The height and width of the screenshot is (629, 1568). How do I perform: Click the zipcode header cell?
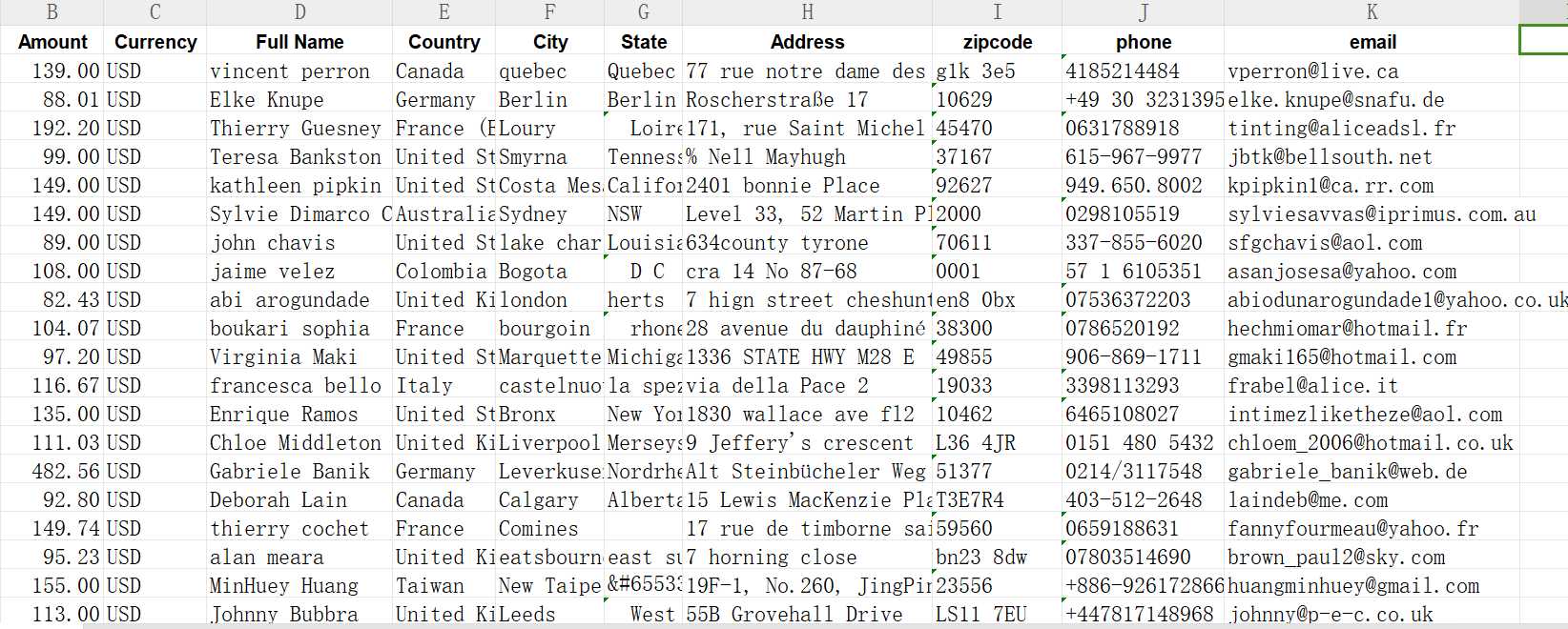coord(997,42)
